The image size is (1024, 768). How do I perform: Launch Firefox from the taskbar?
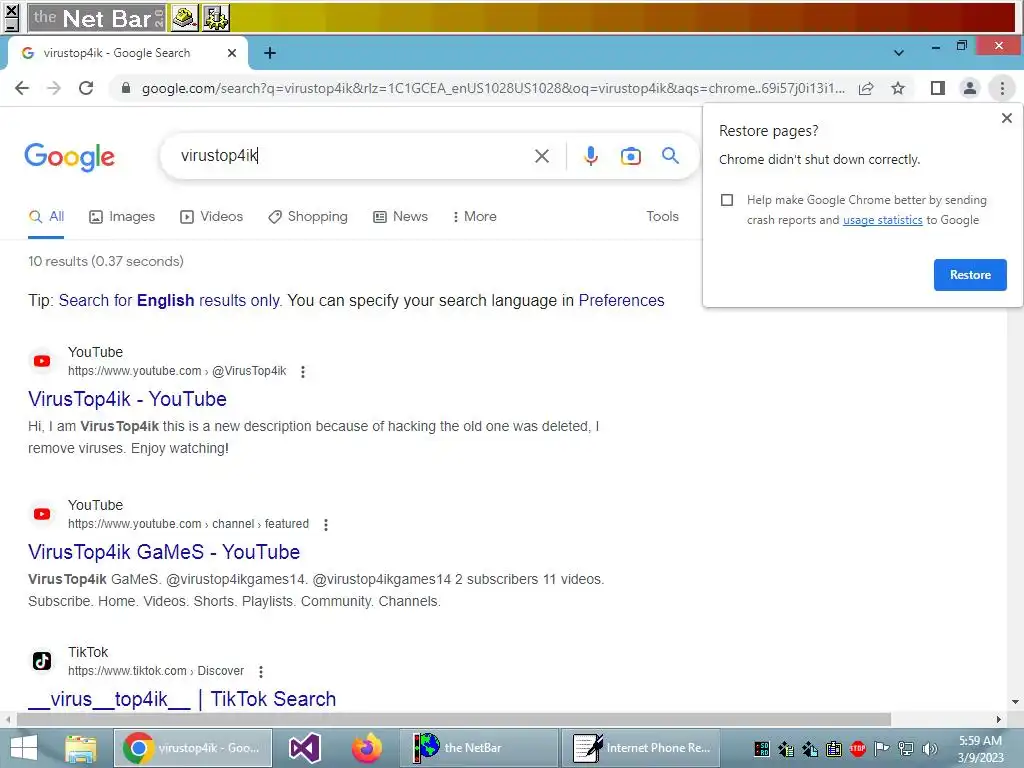[367, 748]
